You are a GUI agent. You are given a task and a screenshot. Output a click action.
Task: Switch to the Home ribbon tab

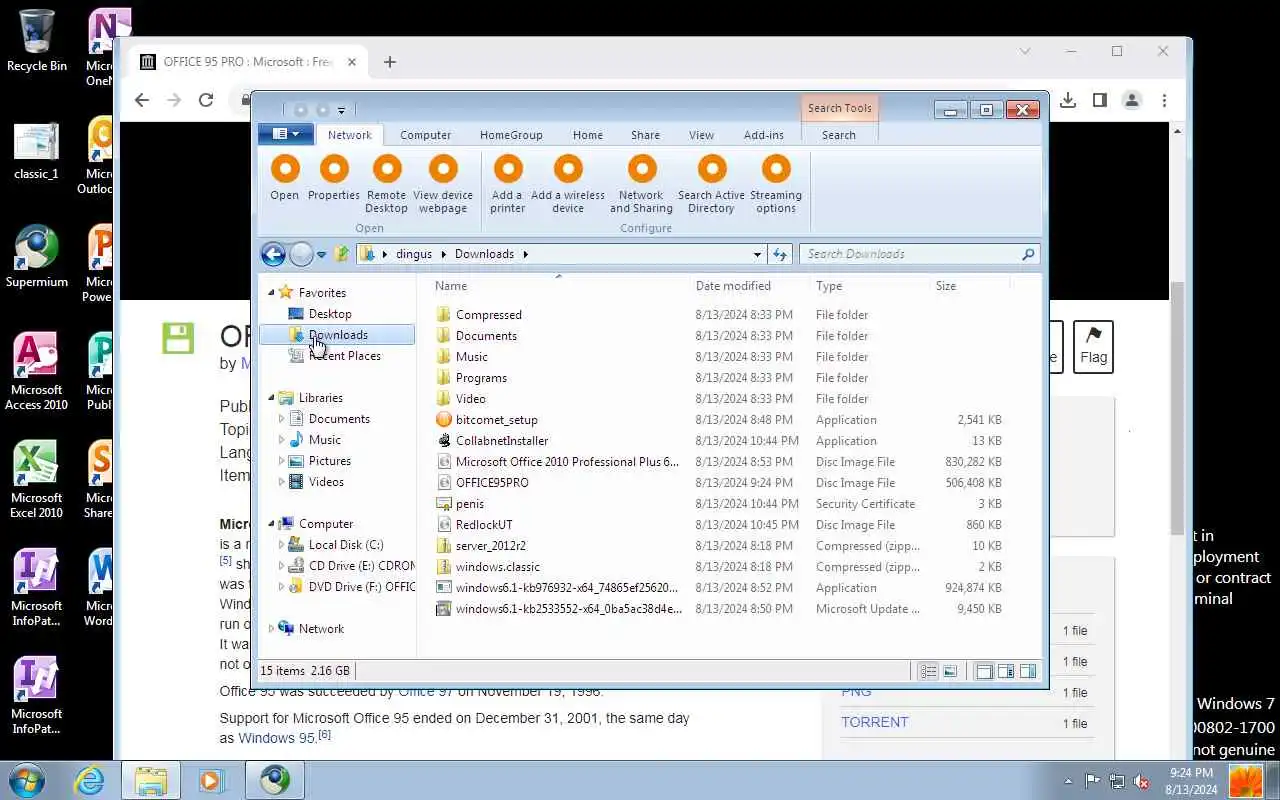(588, 135)
